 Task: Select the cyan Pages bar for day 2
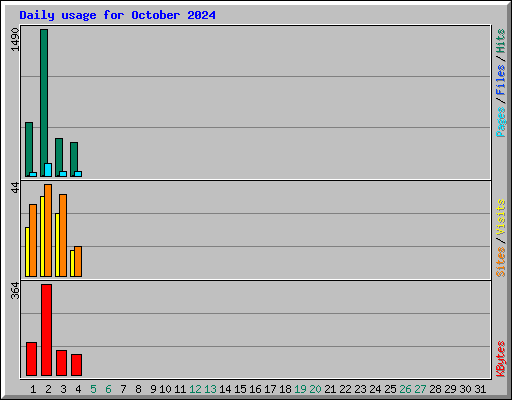(x=48, y=170)
